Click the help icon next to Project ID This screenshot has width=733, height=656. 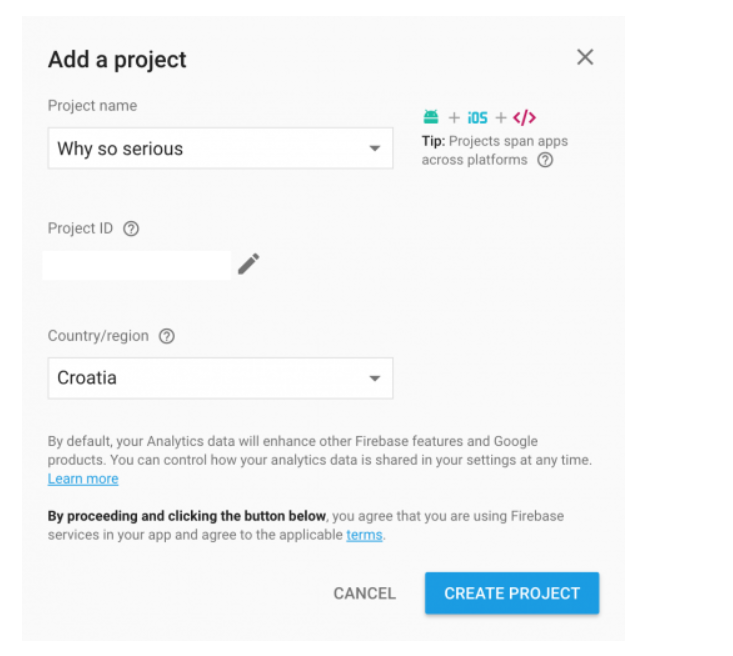point(131,229)
